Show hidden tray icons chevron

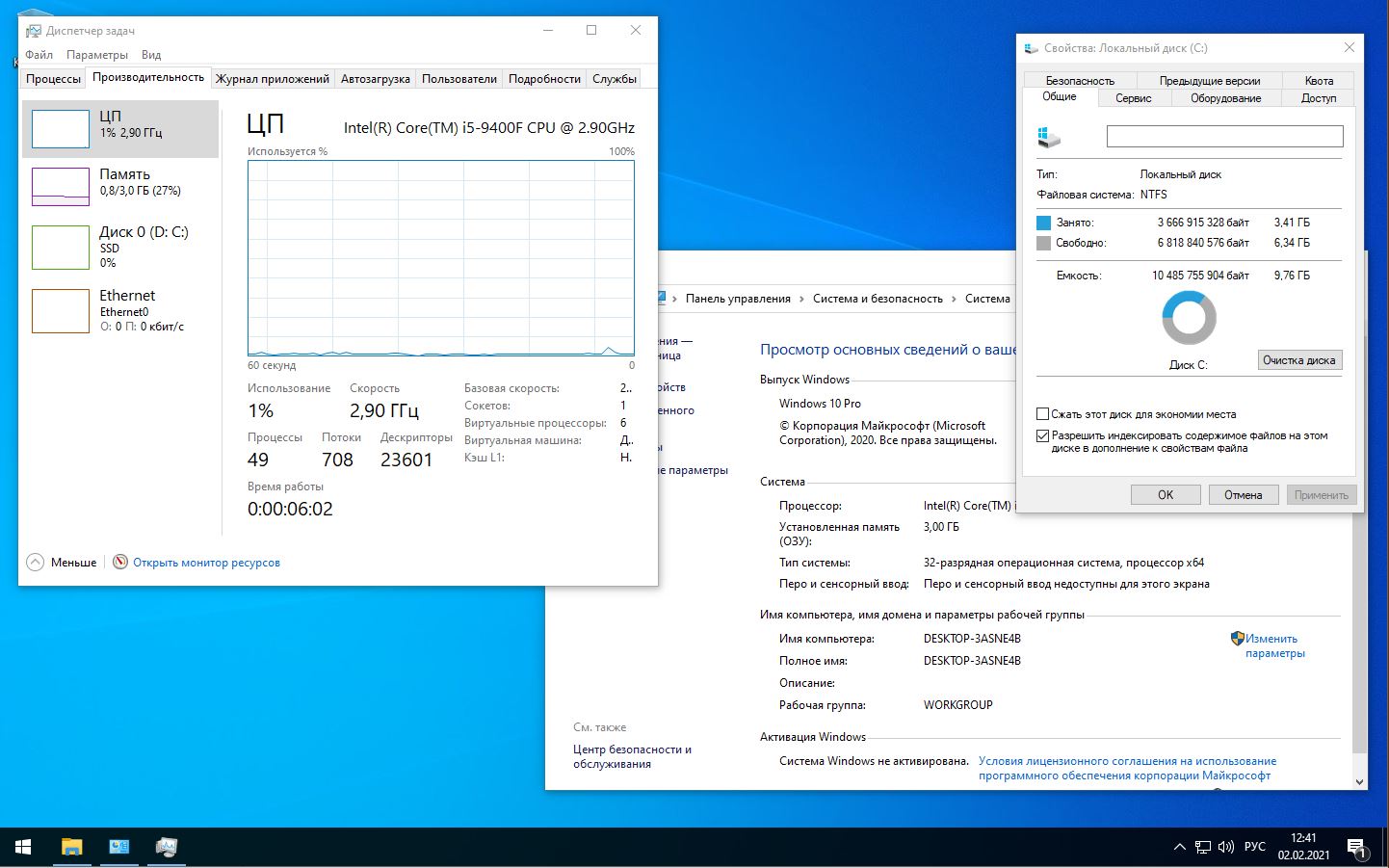click(1179, 848)
